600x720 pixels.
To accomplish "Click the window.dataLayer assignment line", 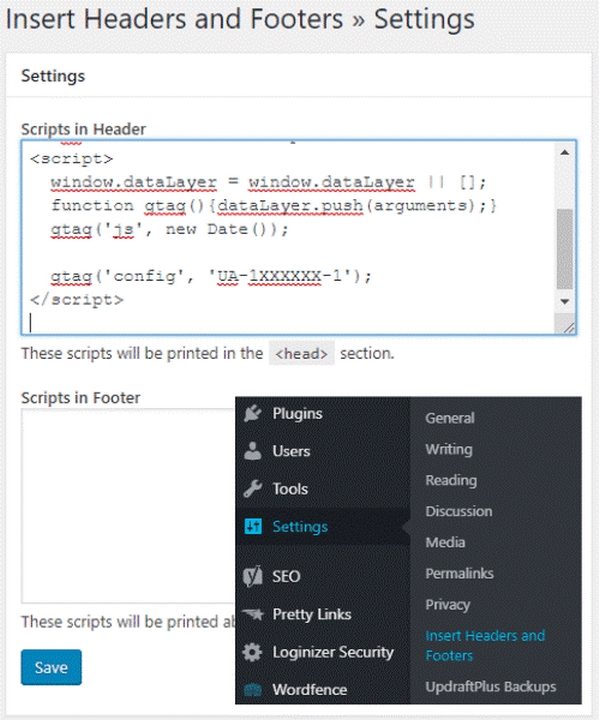I will click(x=268, y=182).
